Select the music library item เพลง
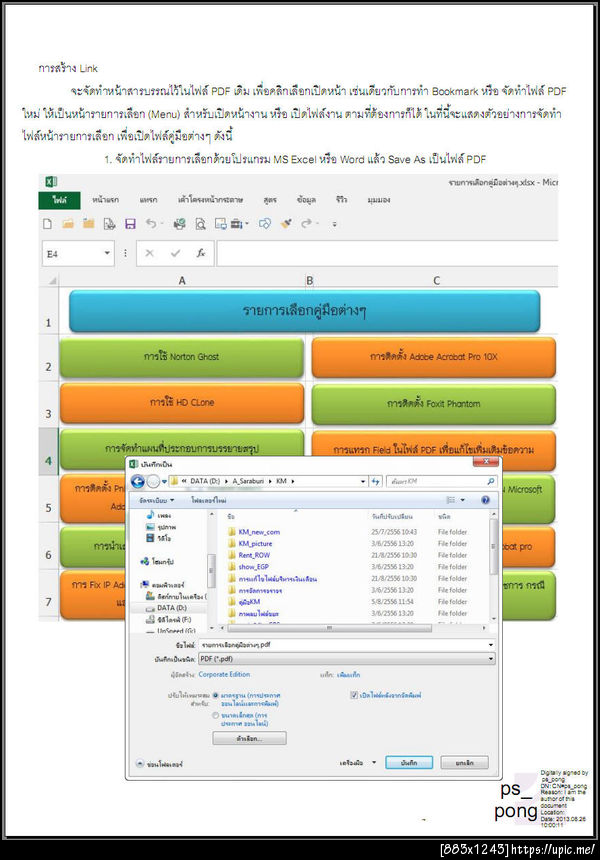600x860 pixels. coord(159,516)
